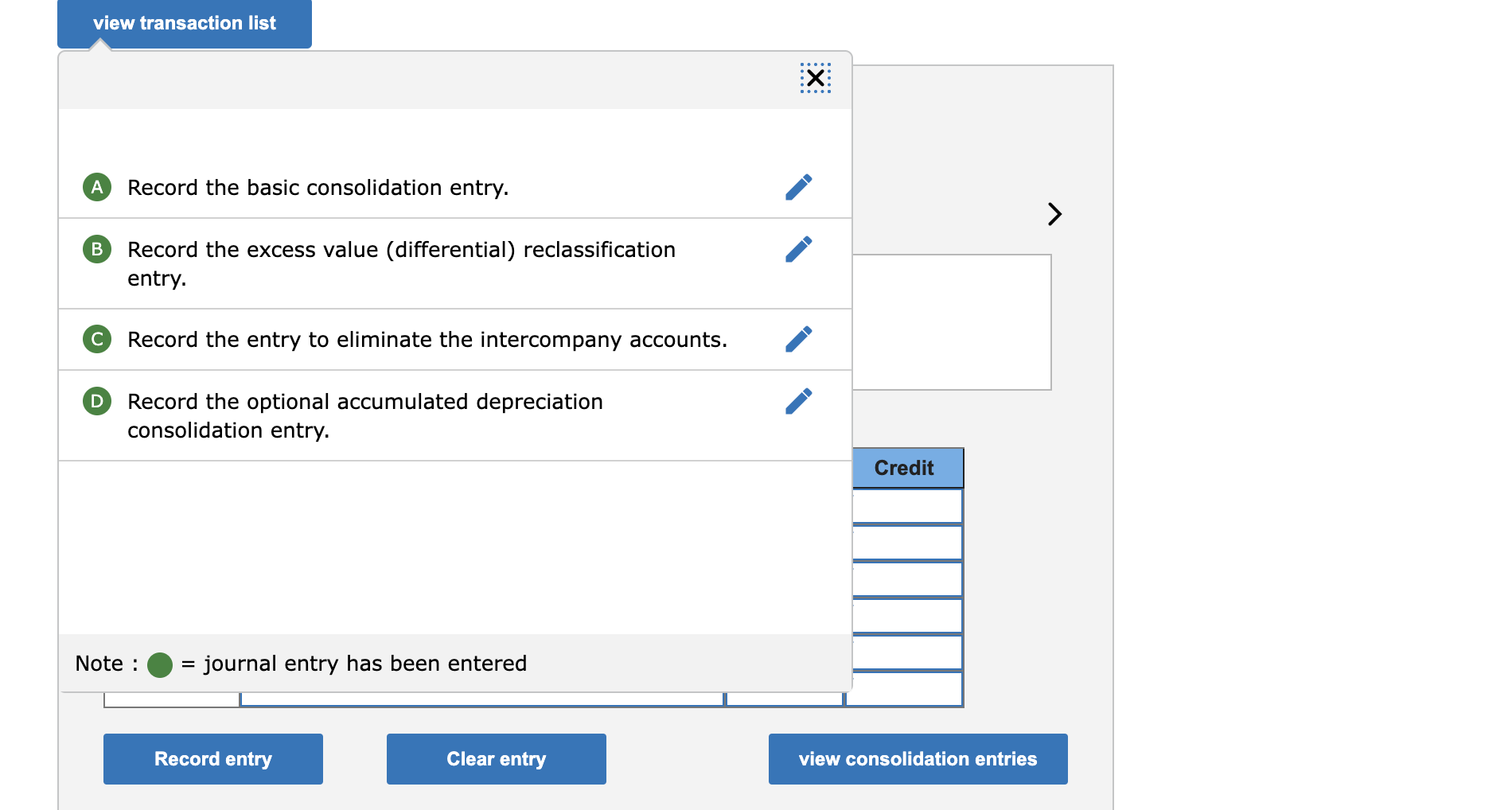Viewport: 1512px width, 810px height.
Task: Click the empty white description box
Action: coord(951,321)
